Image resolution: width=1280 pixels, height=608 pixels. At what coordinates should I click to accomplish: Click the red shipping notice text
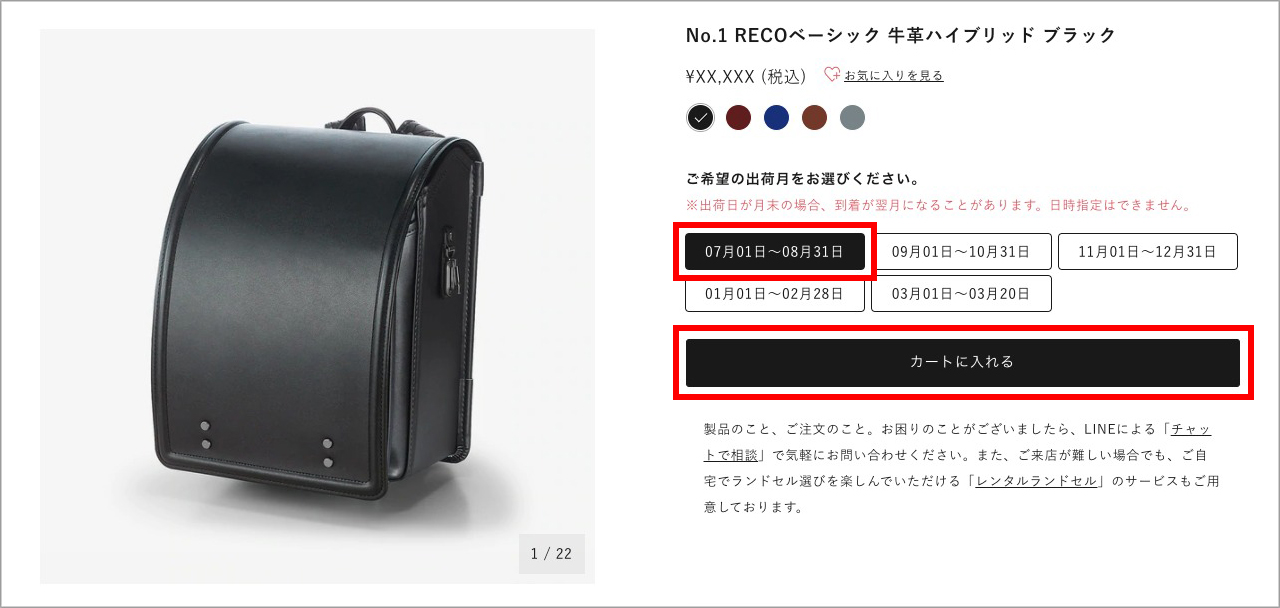point(939,205)
